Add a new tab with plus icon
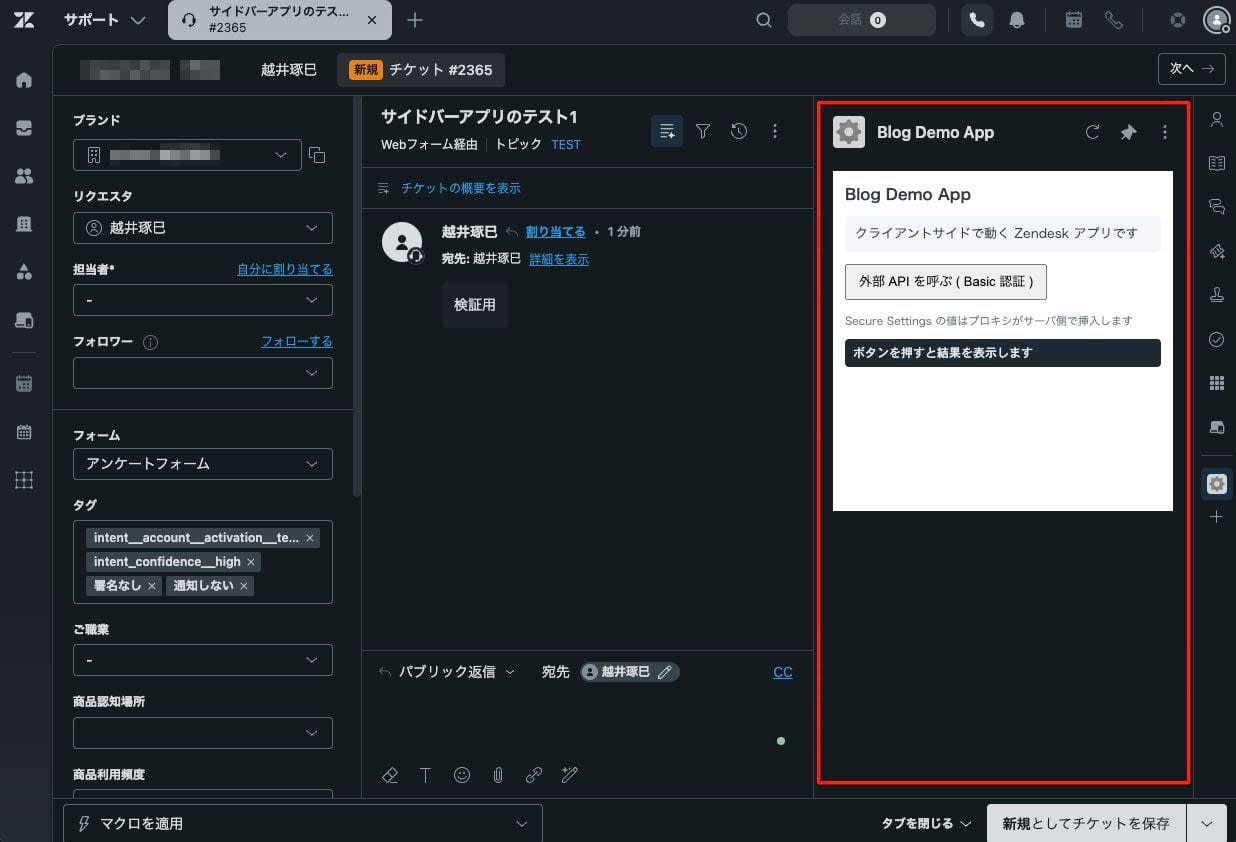This screenshot has width=1236, height=842. point(415,20)
